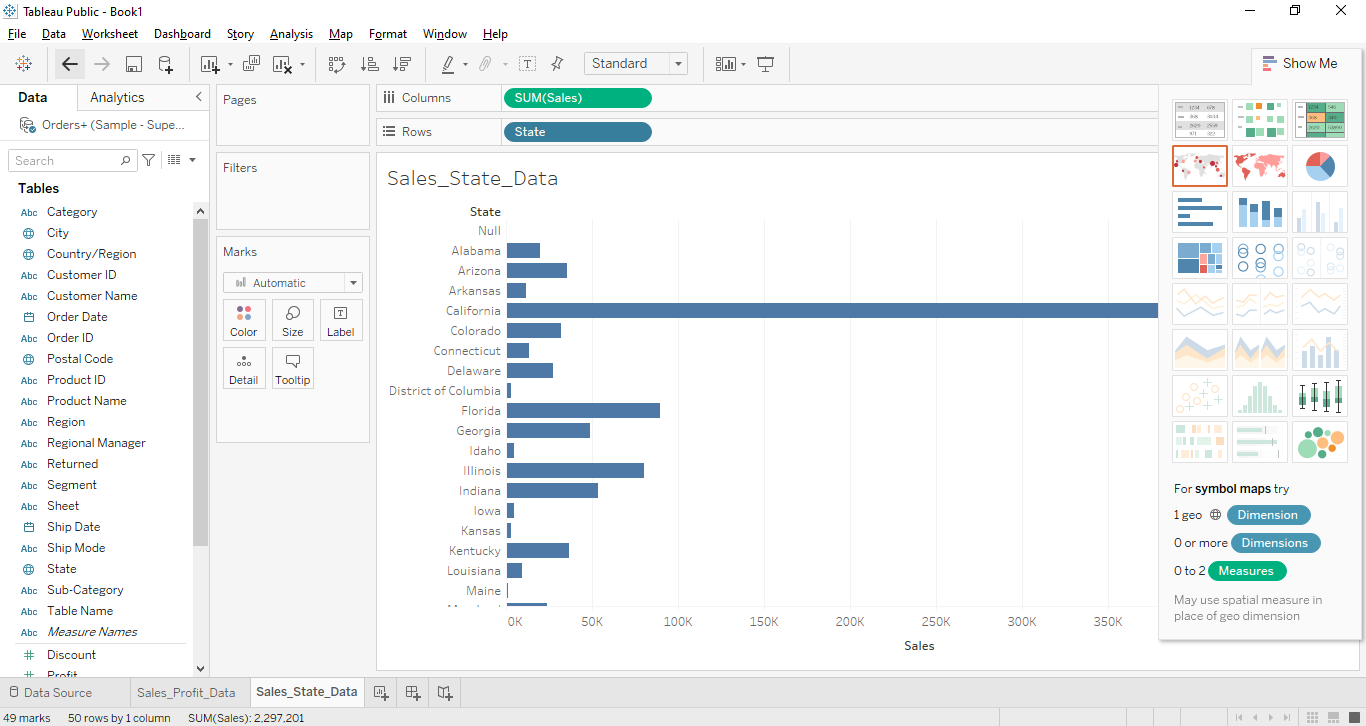This screenshot has height=726, width=1366.
Task: Sort ascending toolbar icon
Action: tap(370, 64)
